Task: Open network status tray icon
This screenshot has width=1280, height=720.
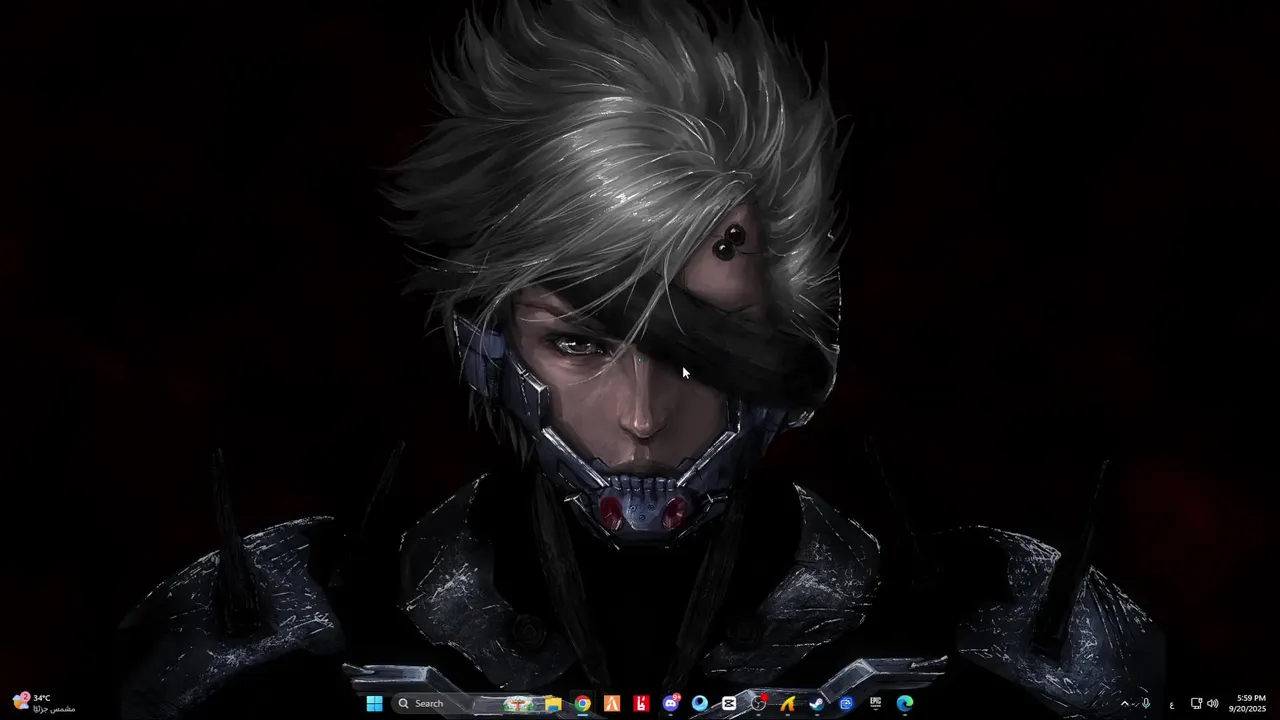Action: (x=1196, y=703)
